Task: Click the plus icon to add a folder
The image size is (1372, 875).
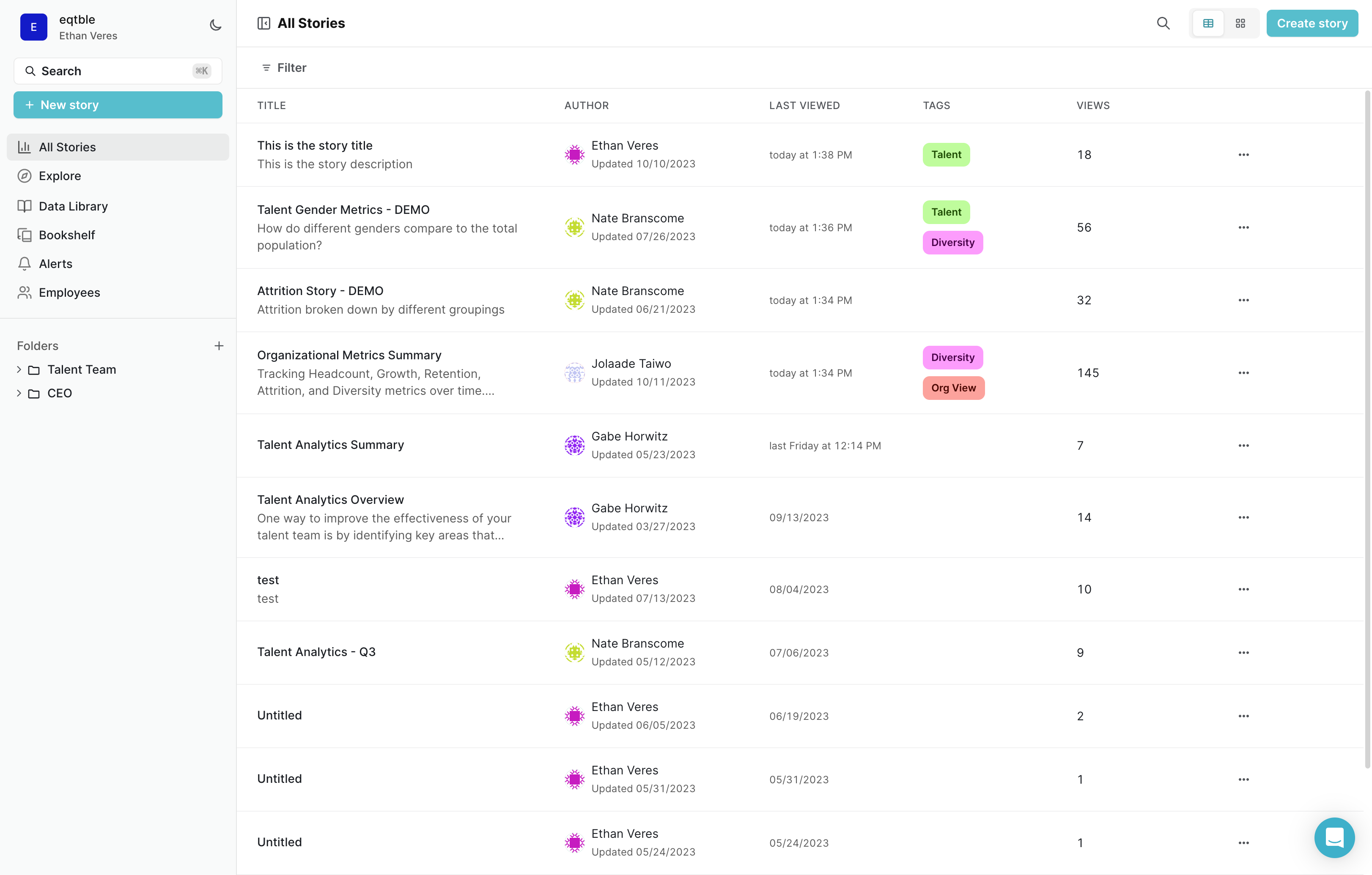Action: tap(220, 345)
